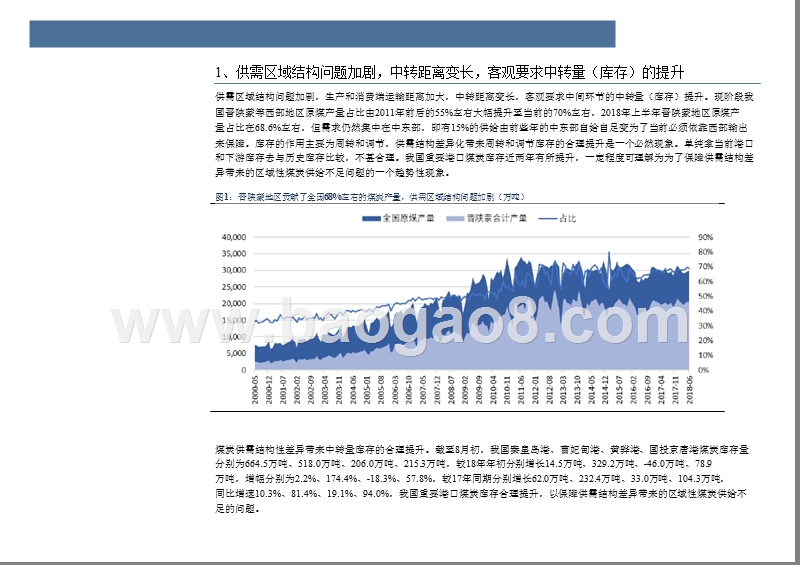Click left axis value '5,000'
Viewport: 800px width, 565px height.
tap(236, 353)
